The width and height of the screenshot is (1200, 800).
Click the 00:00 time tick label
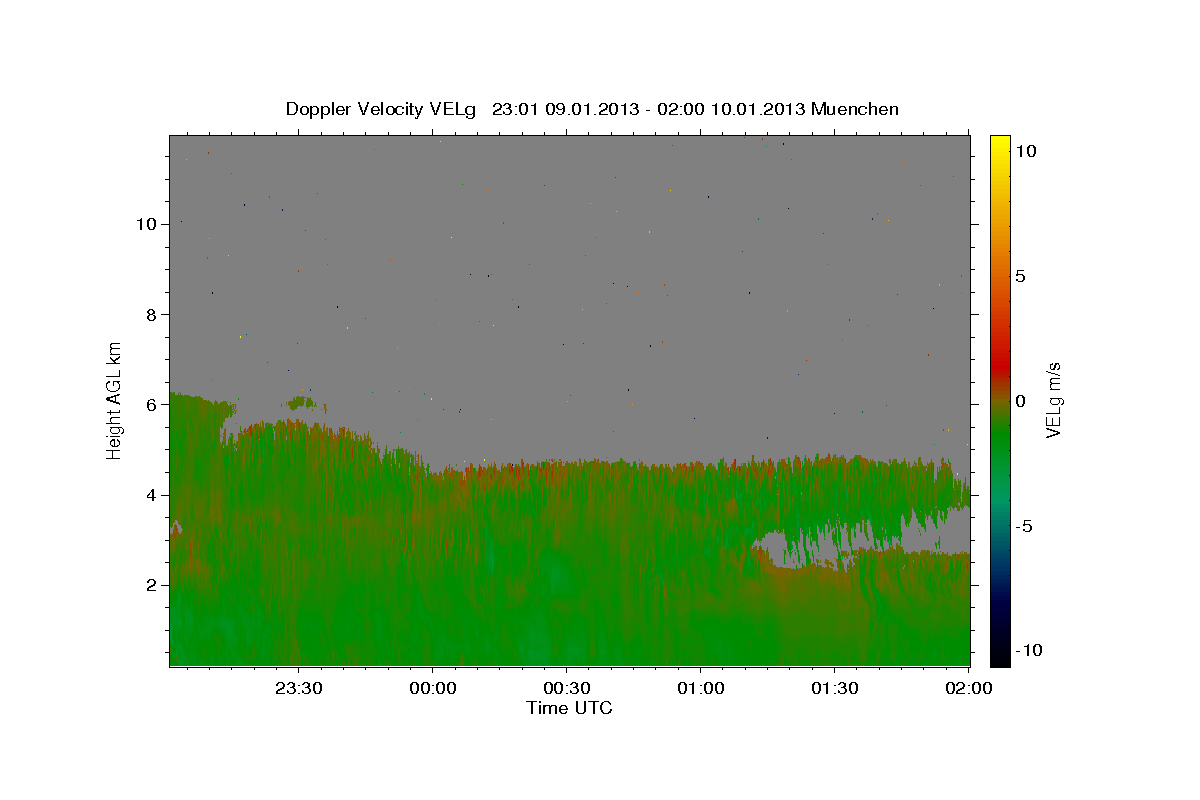click(432, 688)
